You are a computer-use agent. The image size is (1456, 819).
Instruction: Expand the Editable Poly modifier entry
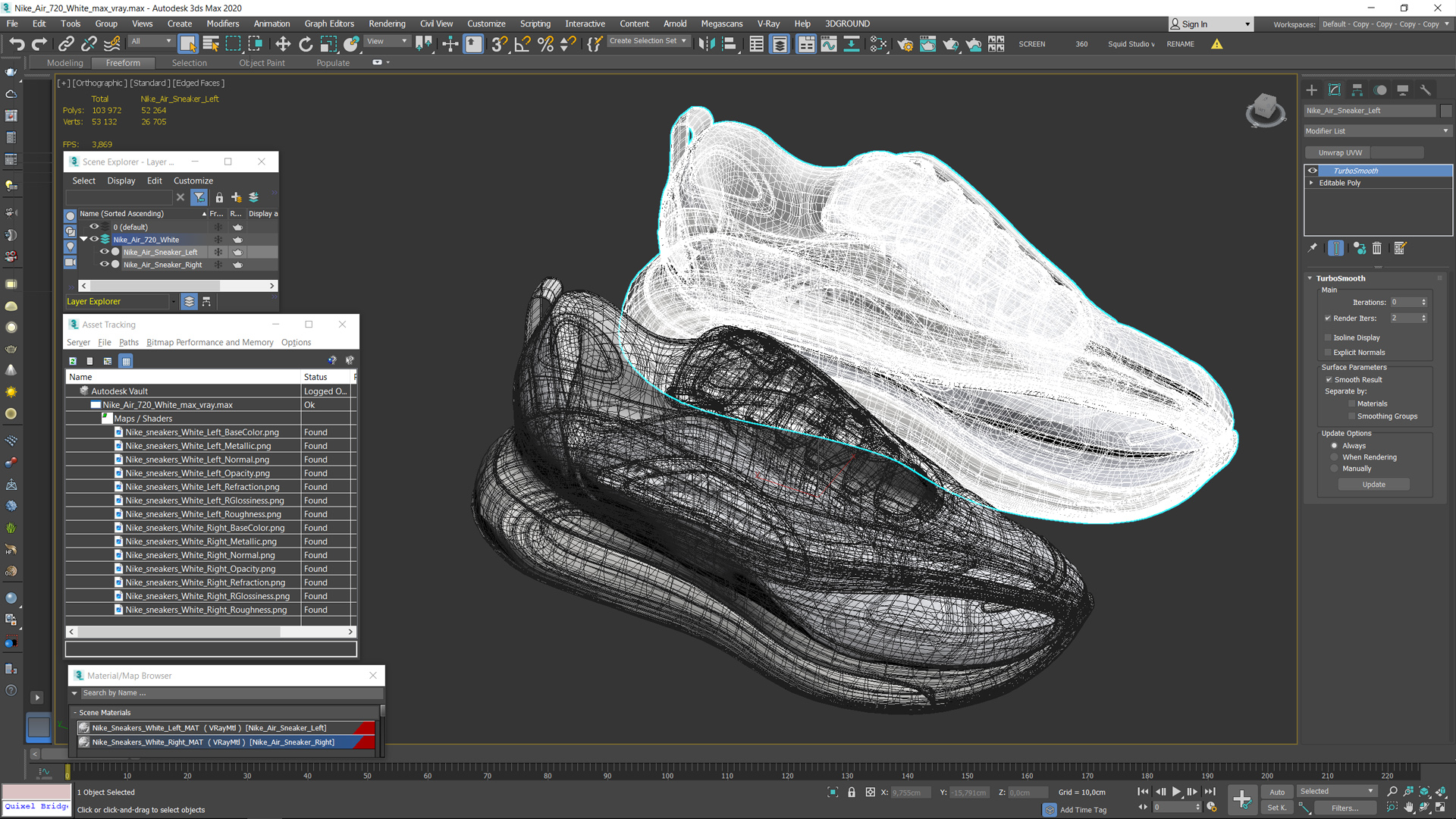click(x=1311, y=183)
